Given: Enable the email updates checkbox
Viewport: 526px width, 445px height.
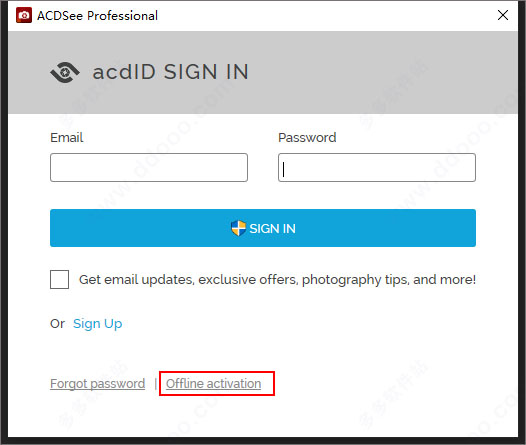Looking at the screenshot, I should click(x=59, y=279).
